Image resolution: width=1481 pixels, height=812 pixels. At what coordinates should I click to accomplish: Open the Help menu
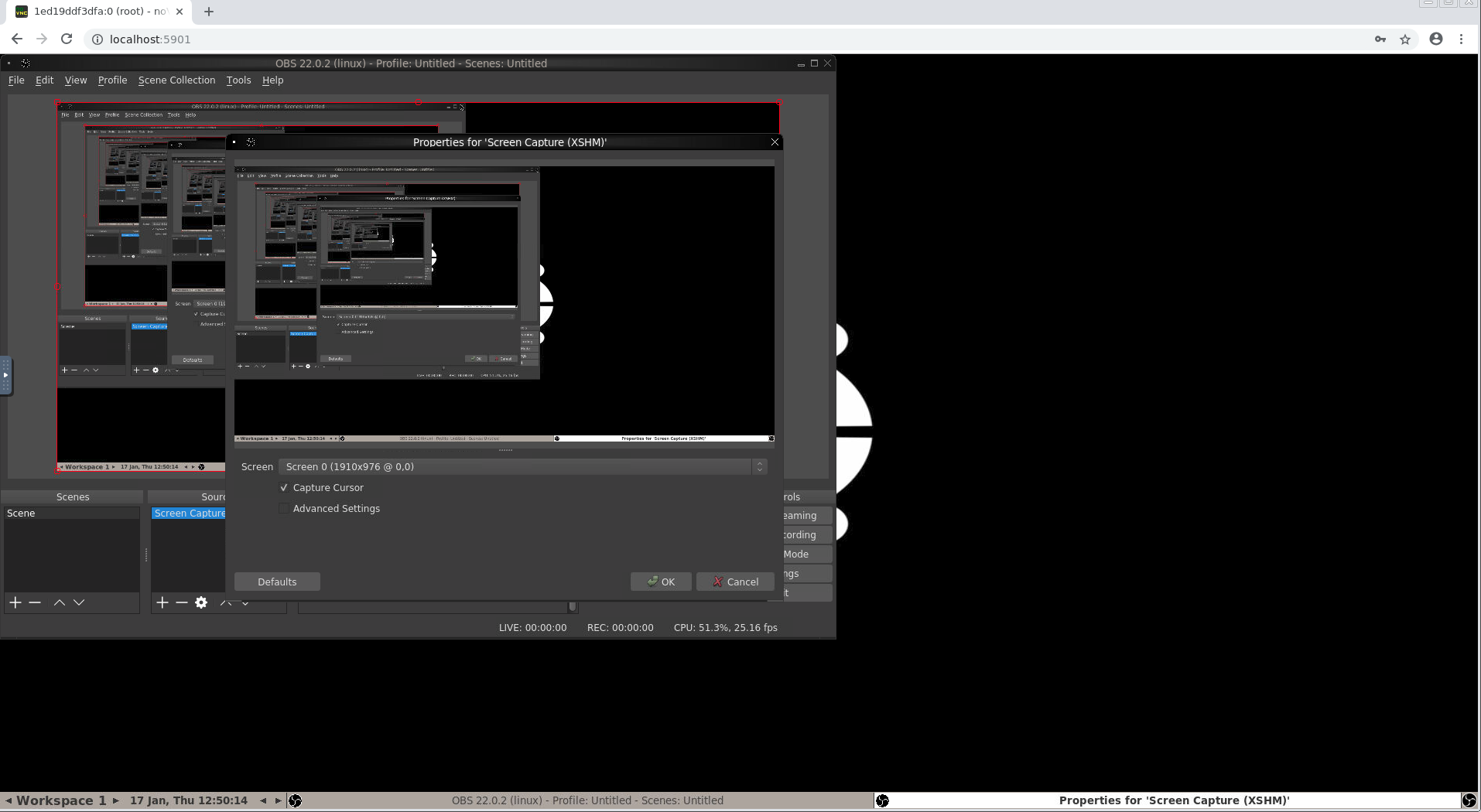tap(272, 80)
